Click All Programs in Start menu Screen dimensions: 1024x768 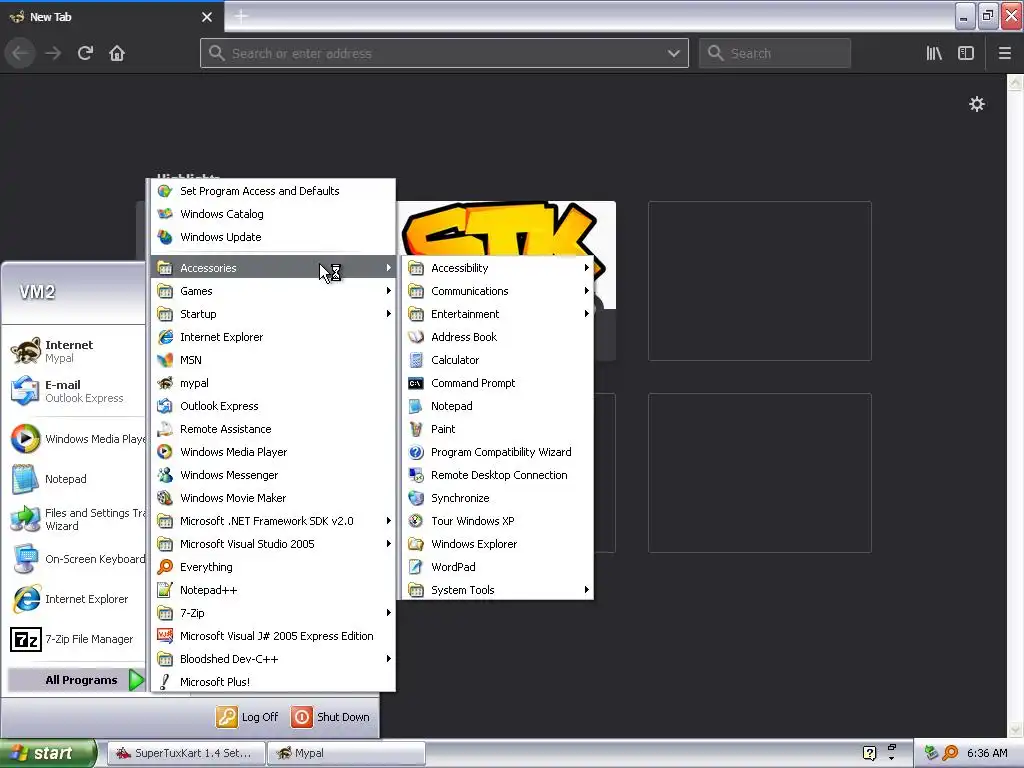[x=76, y=680]
